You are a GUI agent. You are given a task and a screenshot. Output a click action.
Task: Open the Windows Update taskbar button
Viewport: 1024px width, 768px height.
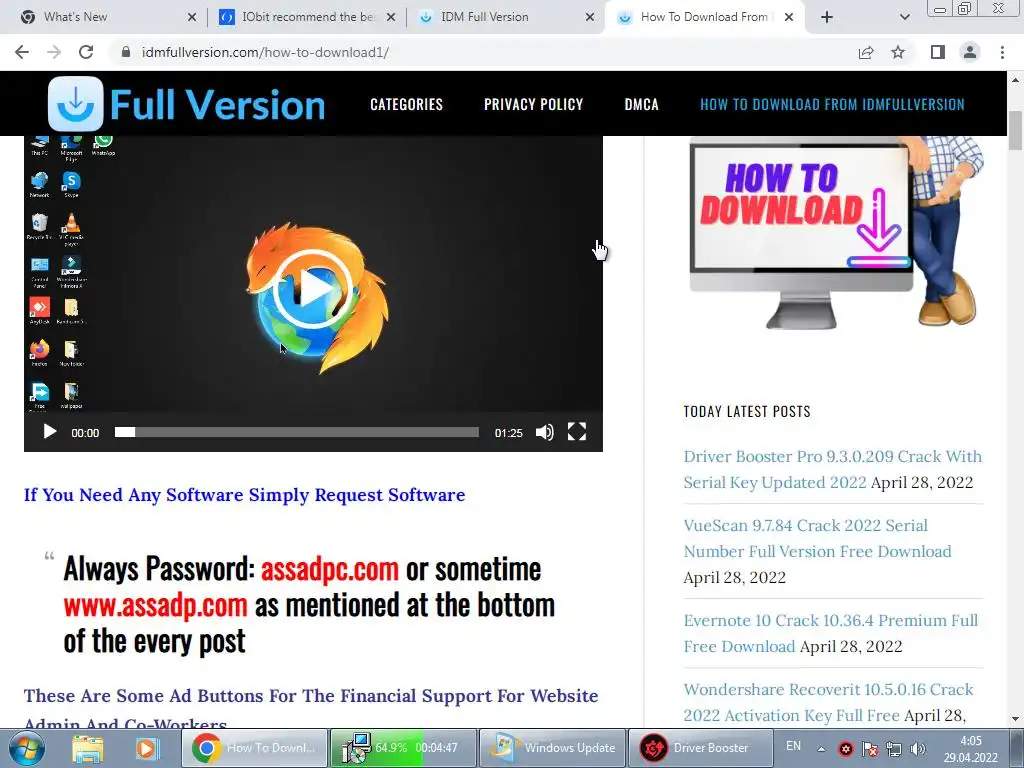552,748
